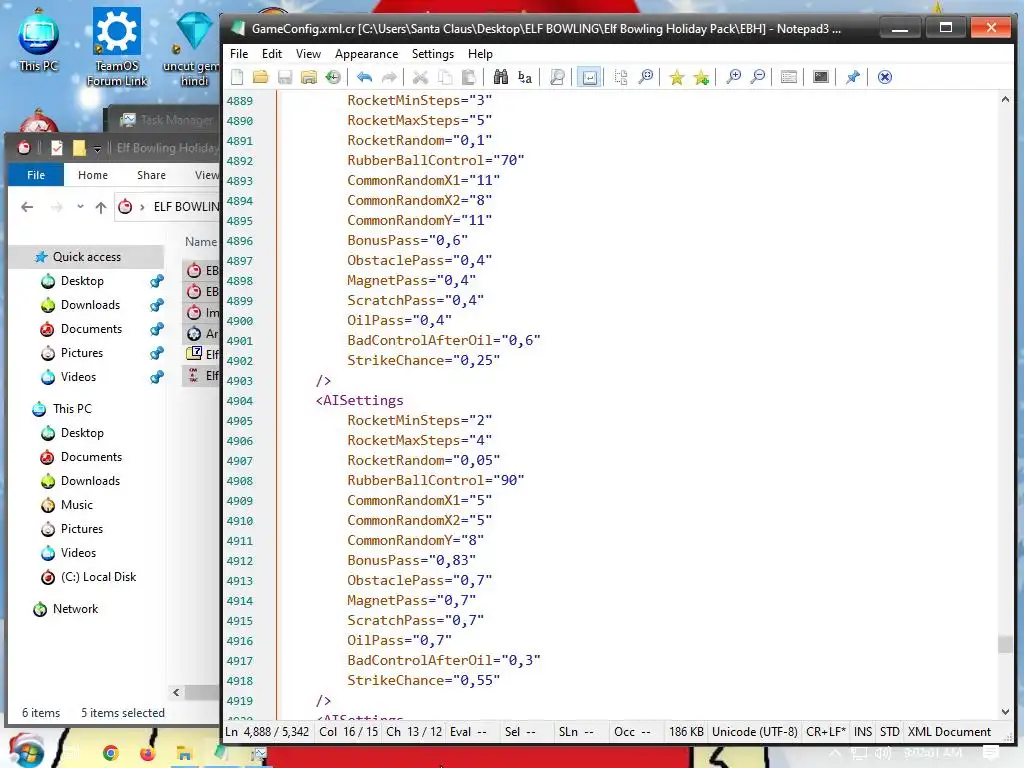Click the Copy toolbar icon
Image resolution: width=1024 pixels, height=768 pixels.
click(445, 77)
